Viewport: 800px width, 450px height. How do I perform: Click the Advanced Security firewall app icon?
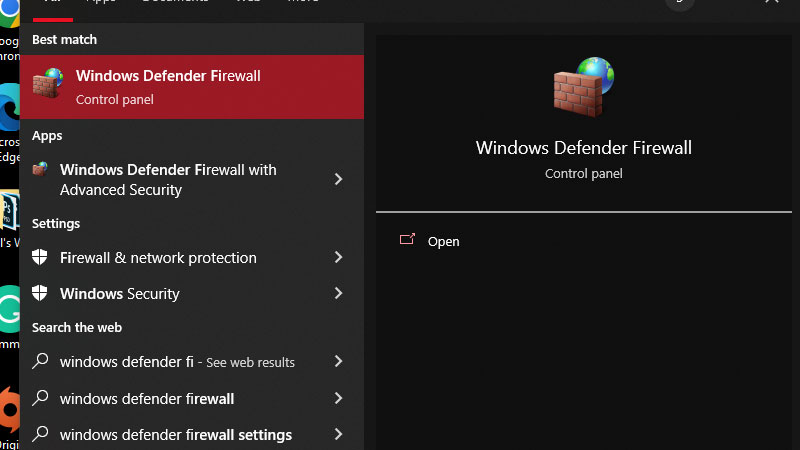(x=40, y=169)
